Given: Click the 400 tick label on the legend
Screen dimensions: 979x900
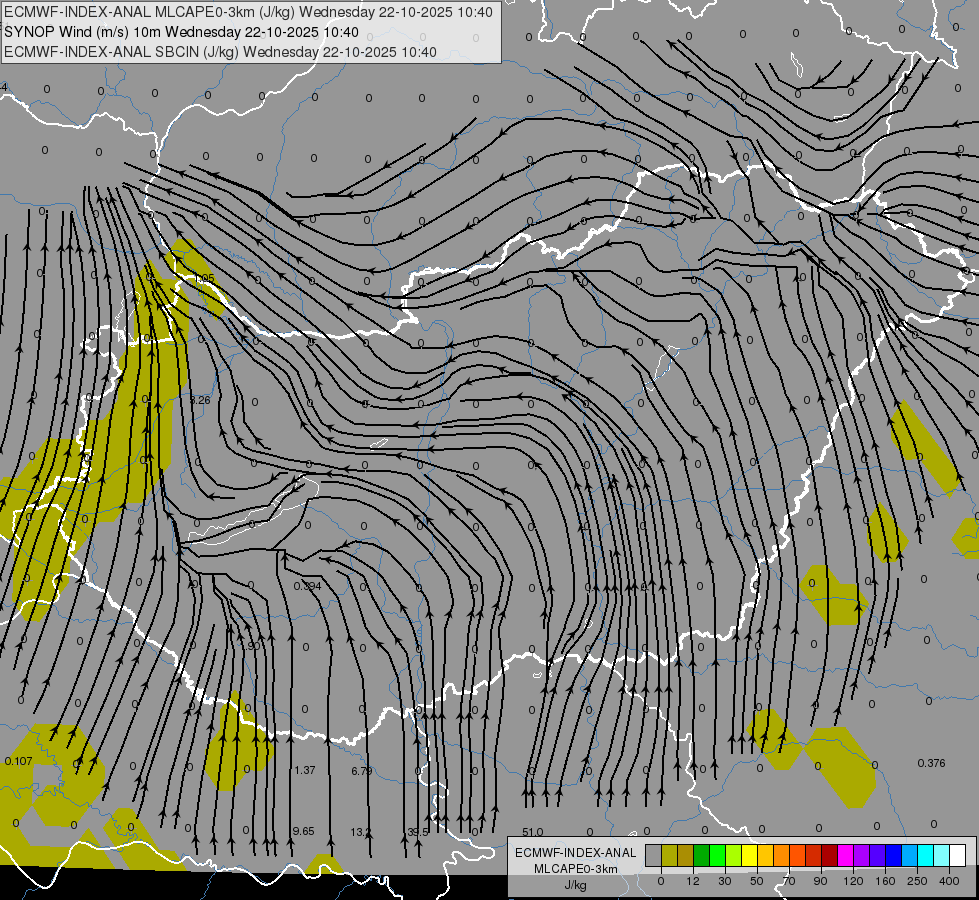Looking at the screenshot, I should coord(949,881).
